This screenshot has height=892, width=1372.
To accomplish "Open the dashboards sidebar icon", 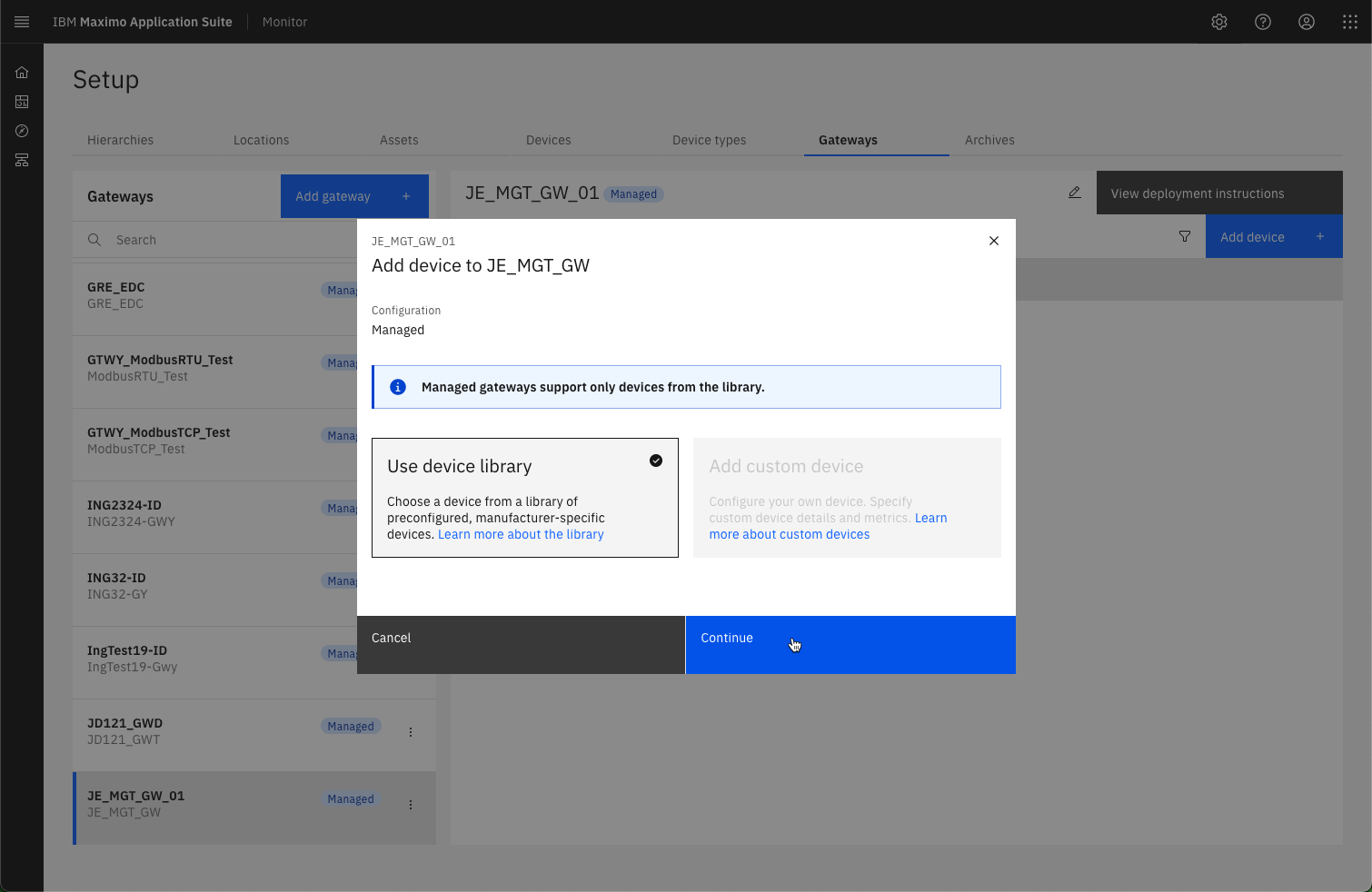I will 22,102.
